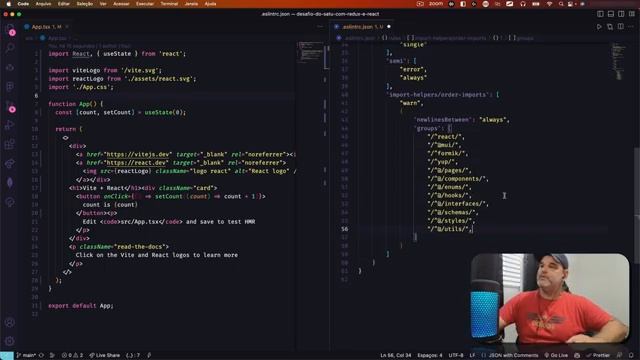
Task: Click Ln 56, Col 34 in status bar
Action: coord(396,355)
